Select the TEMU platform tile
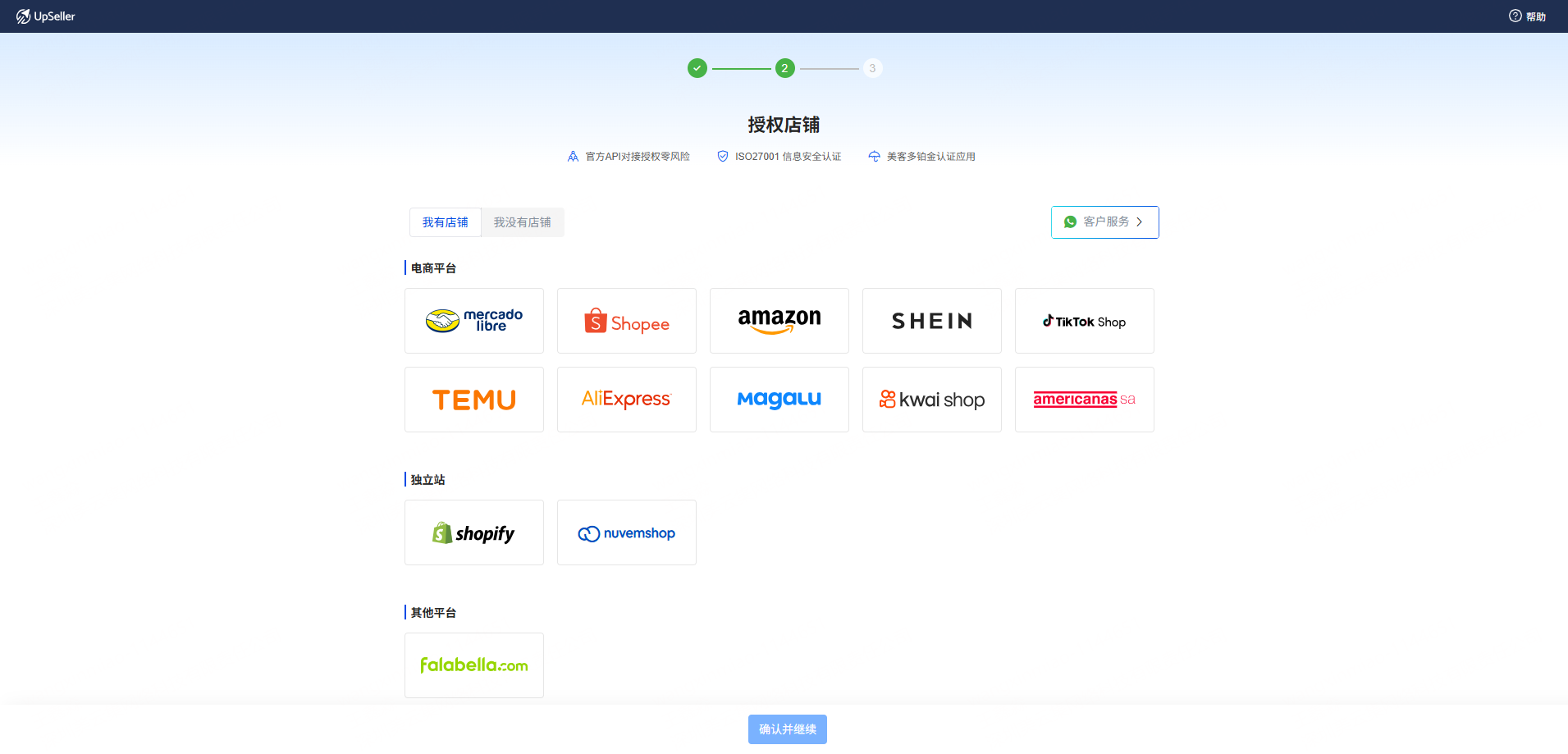1568x754 pixels. click(474, 400)
